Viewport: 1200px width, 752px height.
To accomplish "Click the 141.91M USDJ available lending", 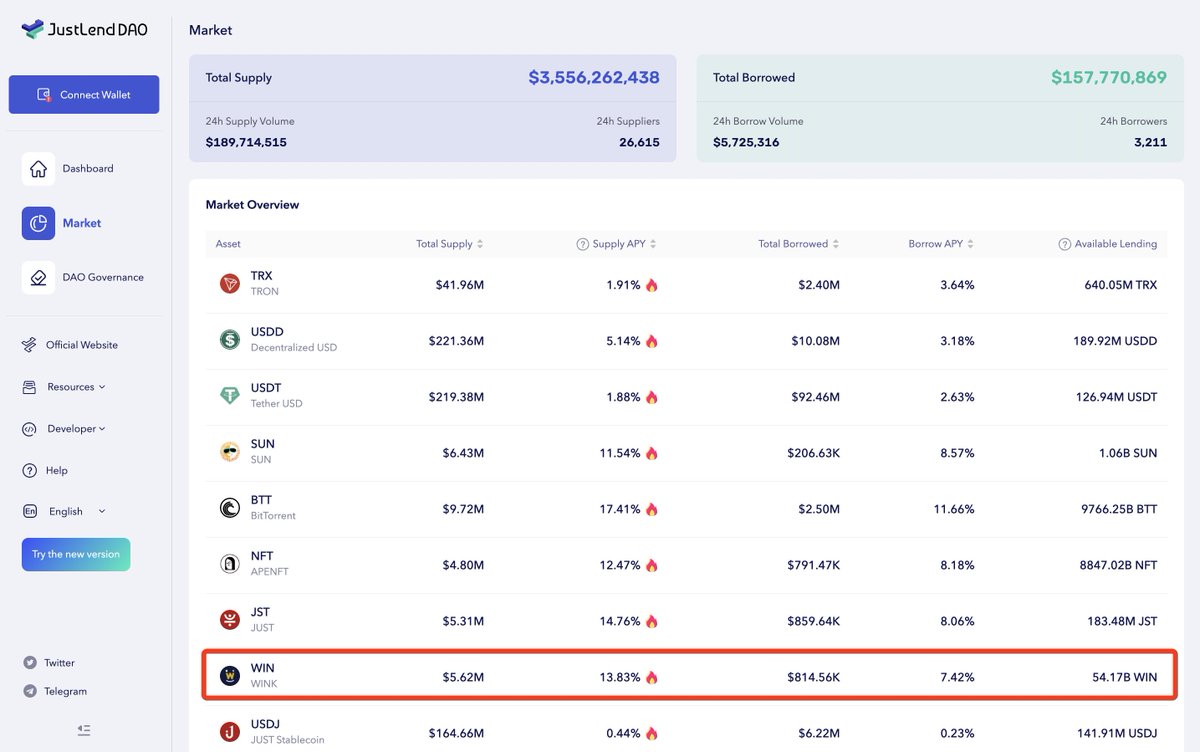I will tap(1115, 733).
